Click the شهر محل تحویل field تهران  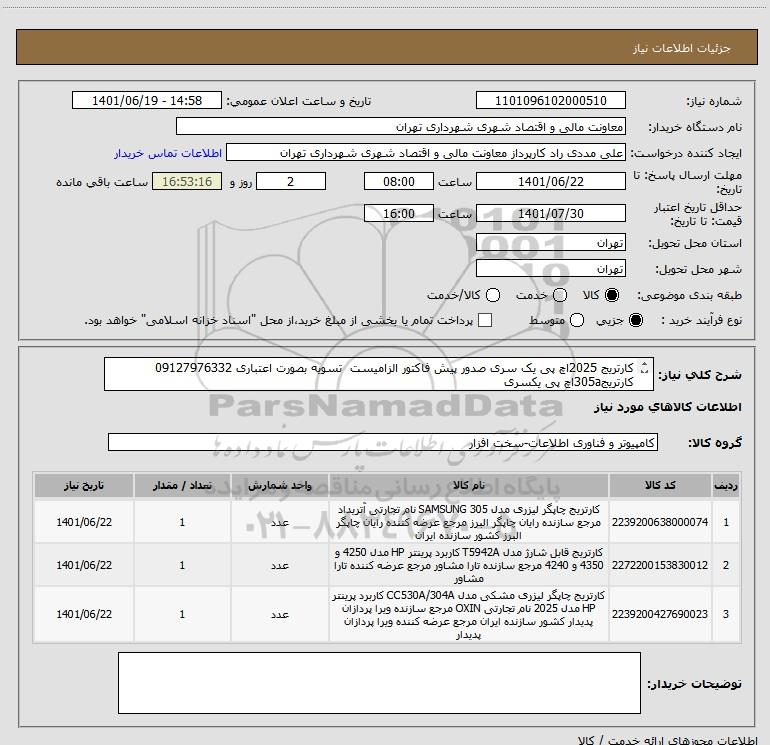(550, 269)
